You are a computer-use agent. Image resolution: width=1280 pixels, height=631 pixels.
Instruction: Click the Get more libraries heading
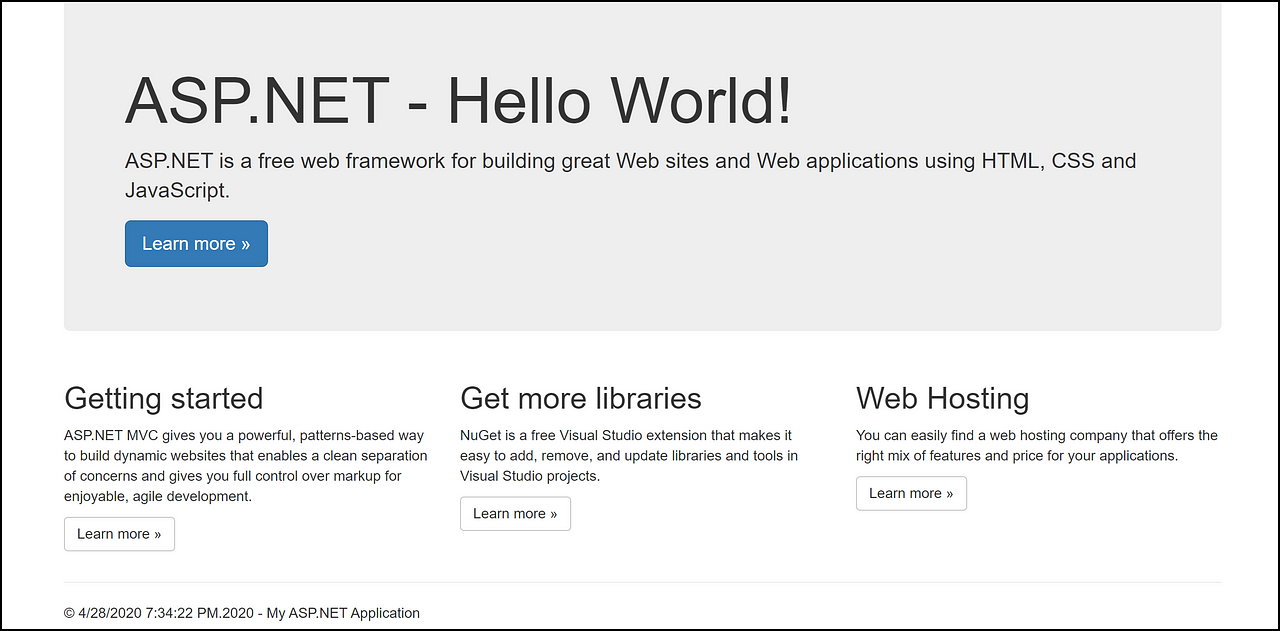coord(581,398)
